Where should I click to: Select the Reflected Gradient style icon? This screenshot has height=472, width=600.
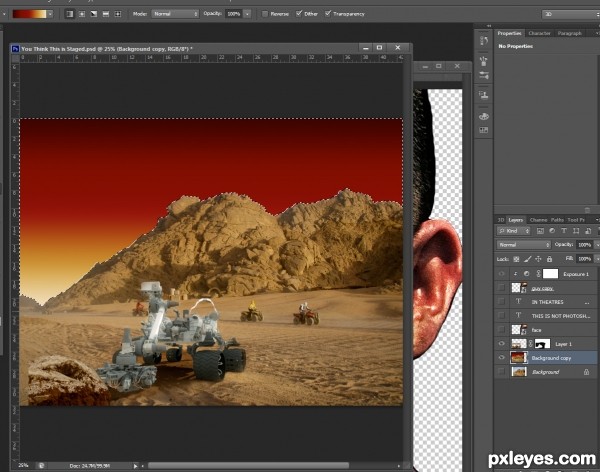[106, 14]
